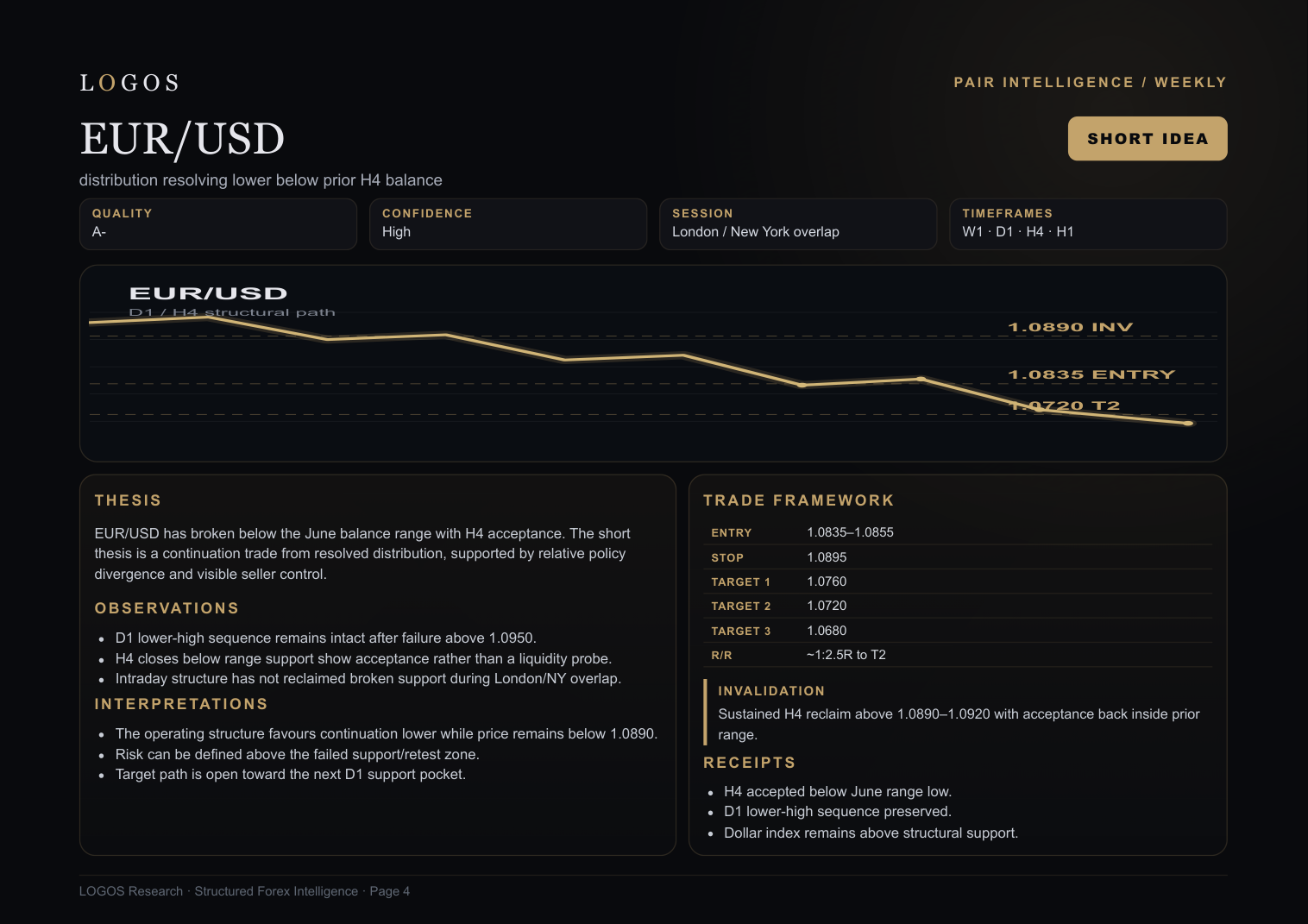Click the interpretation about next D1 support pocket
The width and height of the screenshot is (1308, 924).
click(x=290, y=775)
